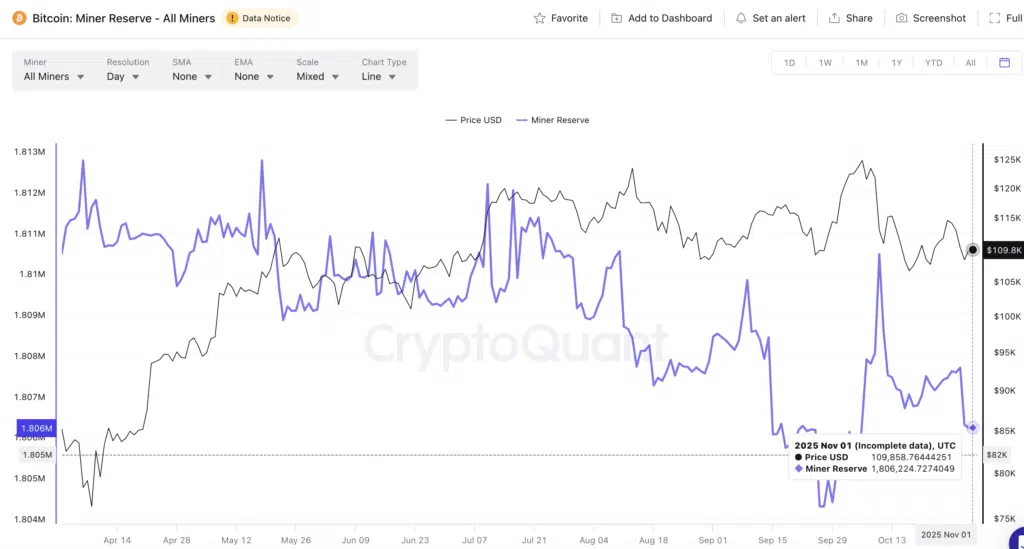Expand the Scale dropdown set to Mixed
Viewport: 1024px width, 549px height.
(x=317, y=76)
